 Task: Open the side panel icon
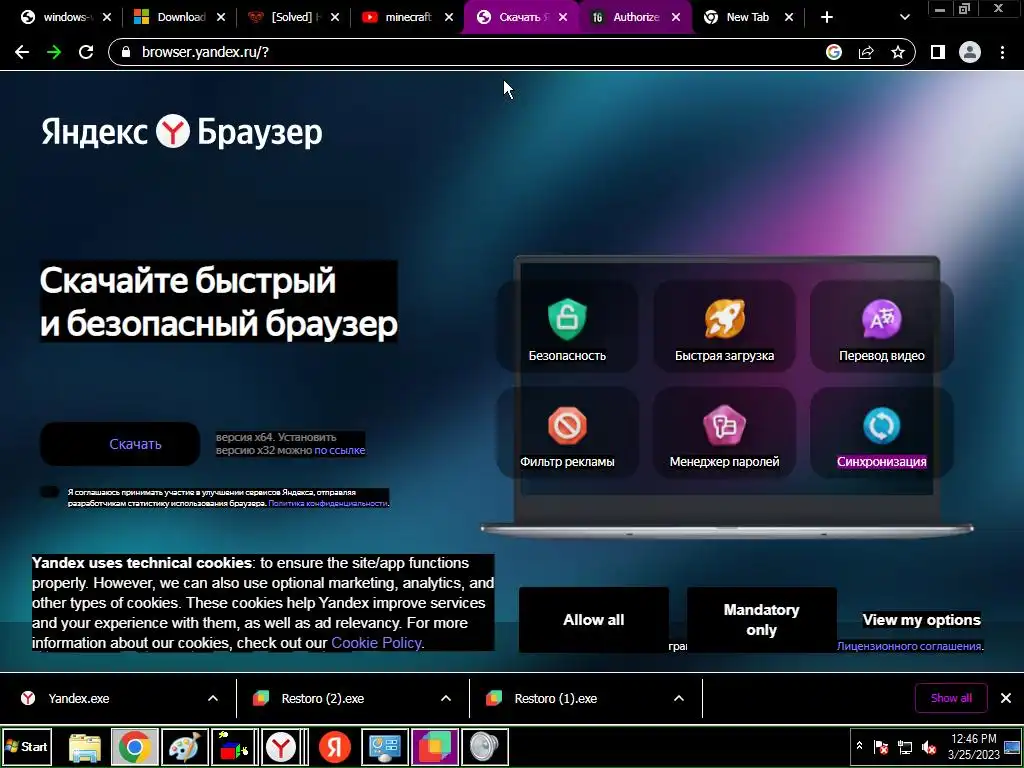(938, 52)
